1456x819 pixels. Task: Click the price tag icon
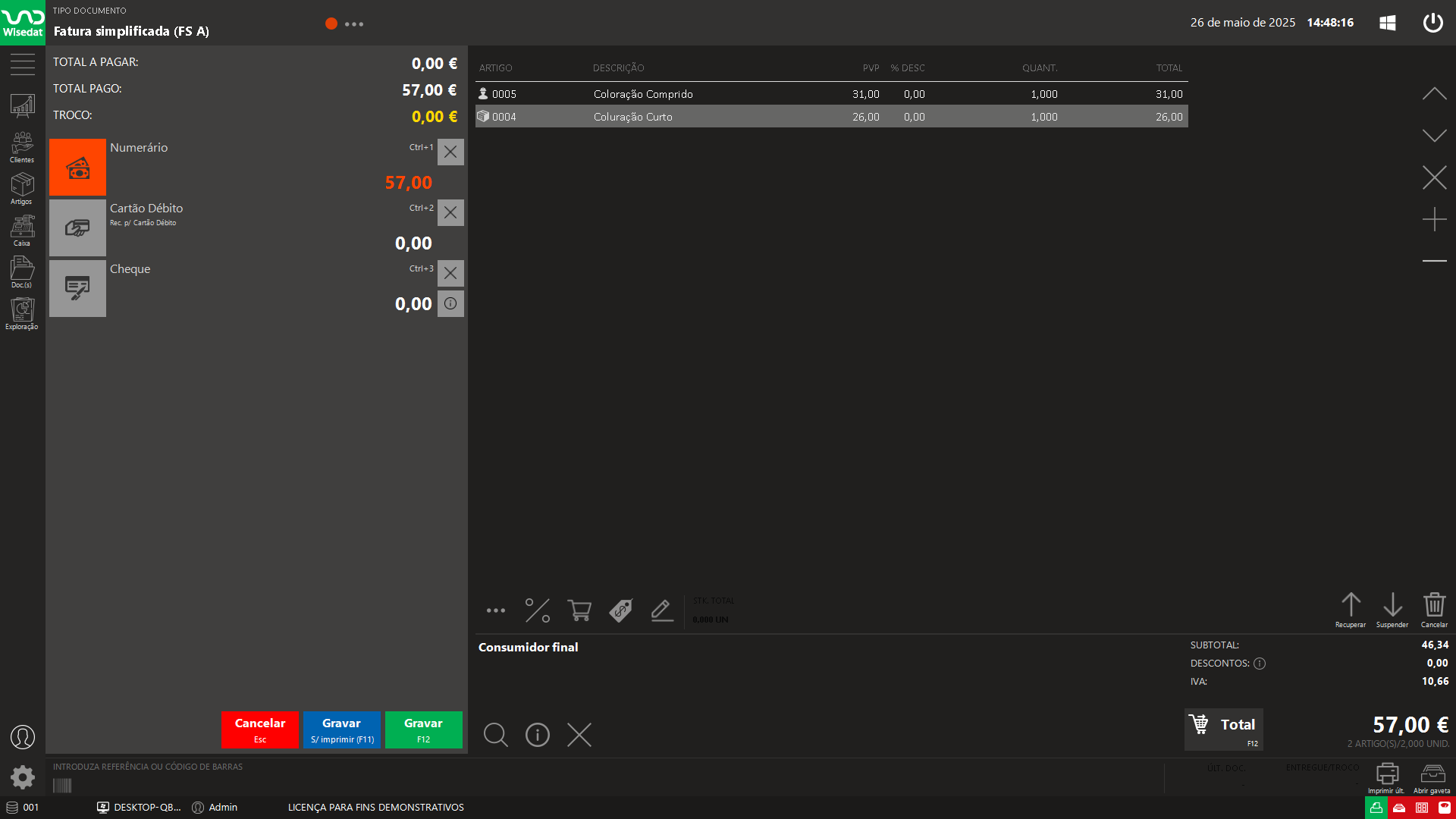[x=620, y=610]
